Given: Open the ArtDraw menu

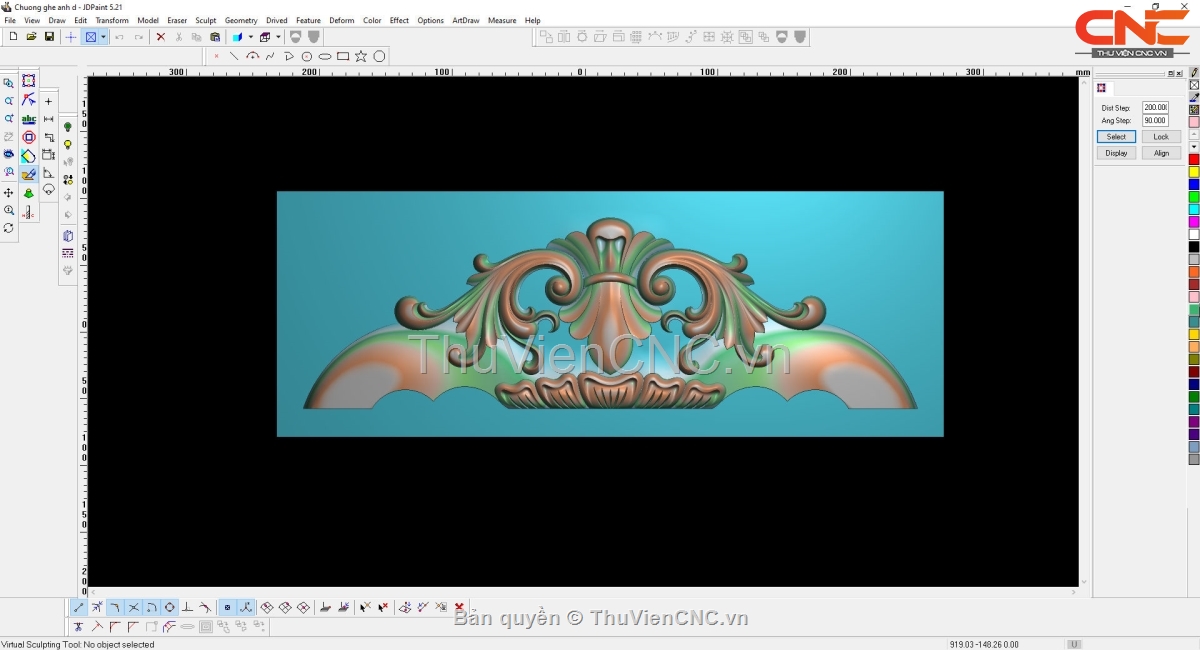Looking at the screenshot, I should 465,20.
